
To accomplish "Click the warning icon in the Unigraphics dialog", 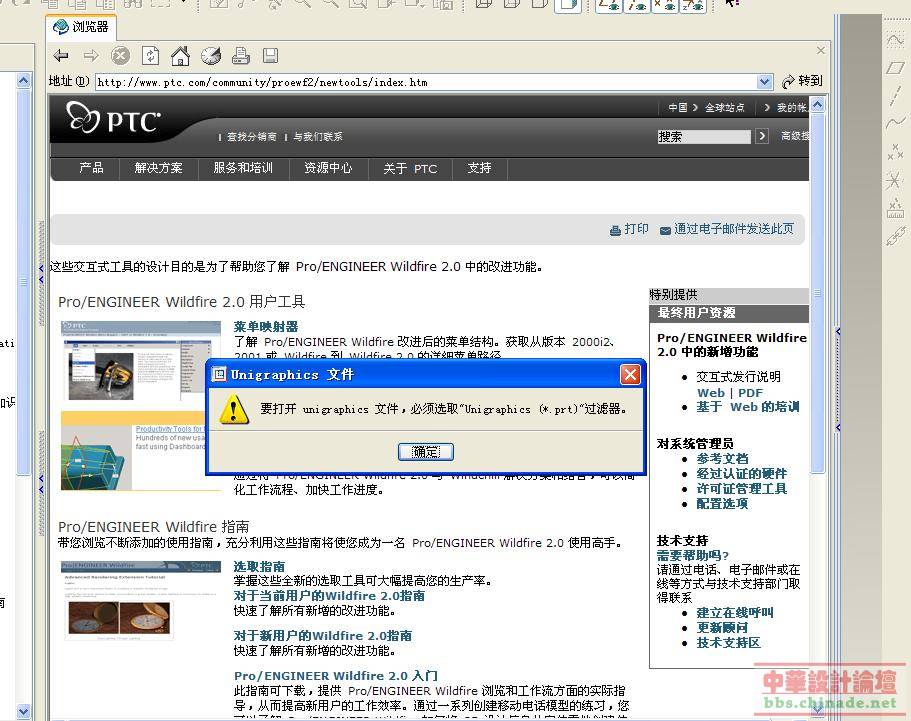I will [x=234, y=410].
